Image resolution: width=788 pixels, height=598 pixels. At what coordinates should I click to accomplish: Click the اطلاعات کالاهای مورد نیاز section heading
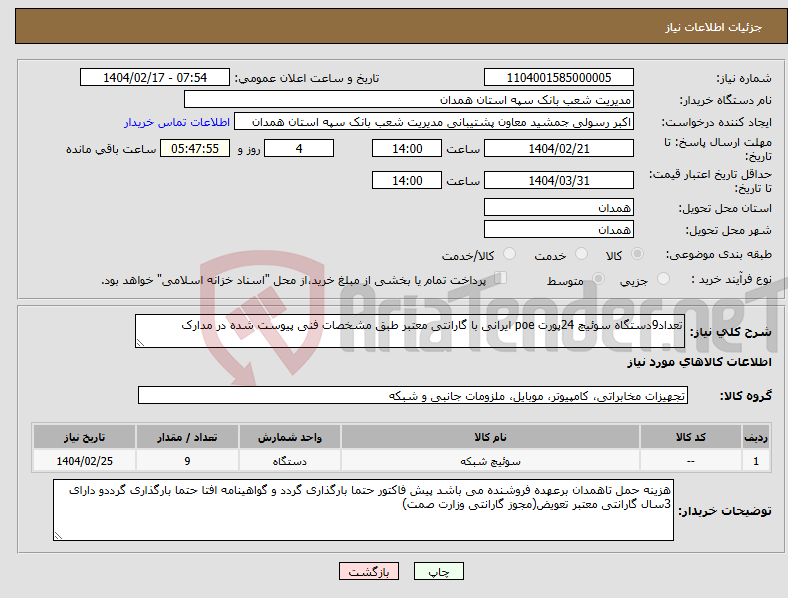(699, 362)
